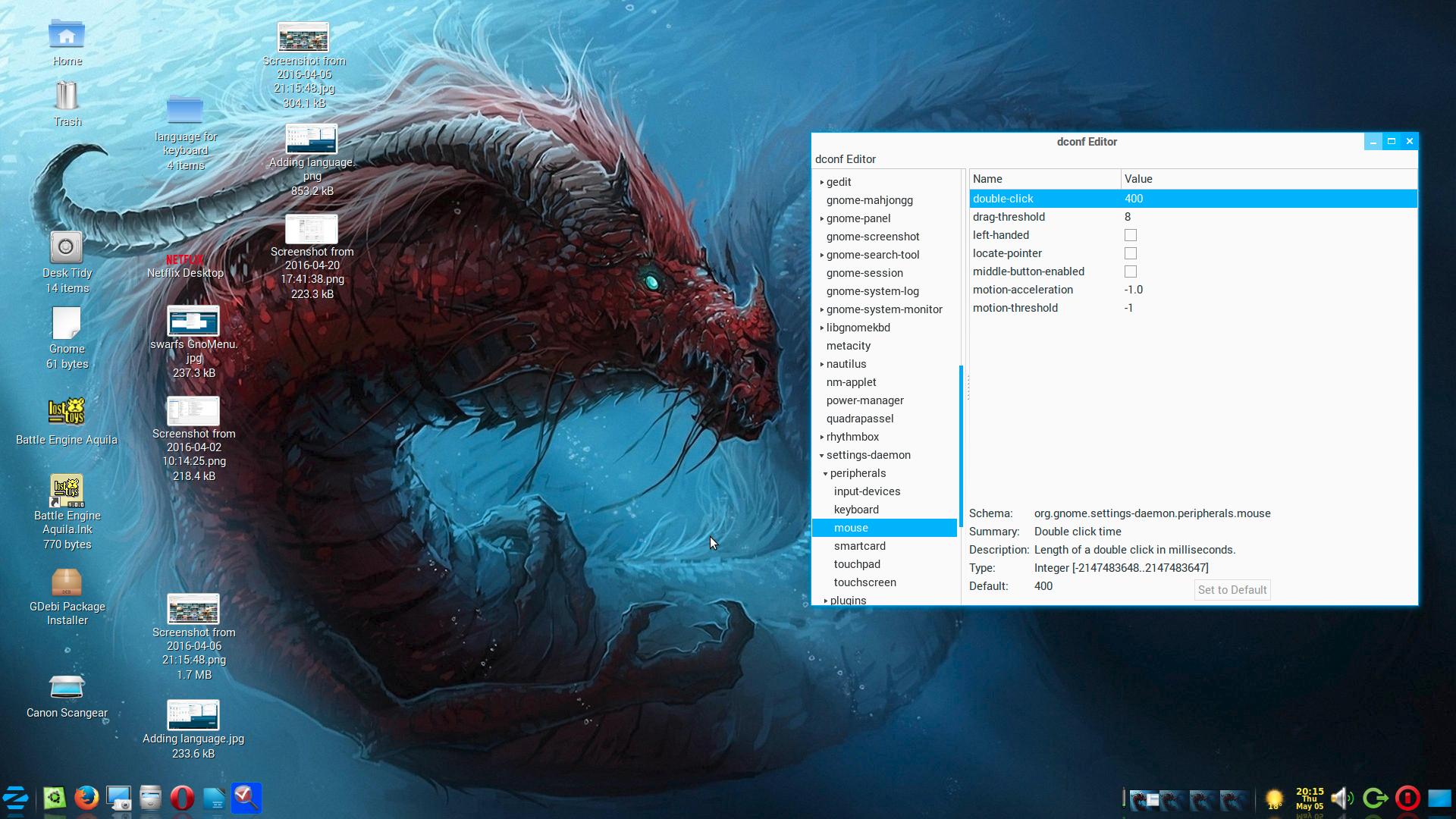This screenshot has height=819, width=1456.
Task: Enable the left-handed checkbox
Action: (x=1131, y=235)
